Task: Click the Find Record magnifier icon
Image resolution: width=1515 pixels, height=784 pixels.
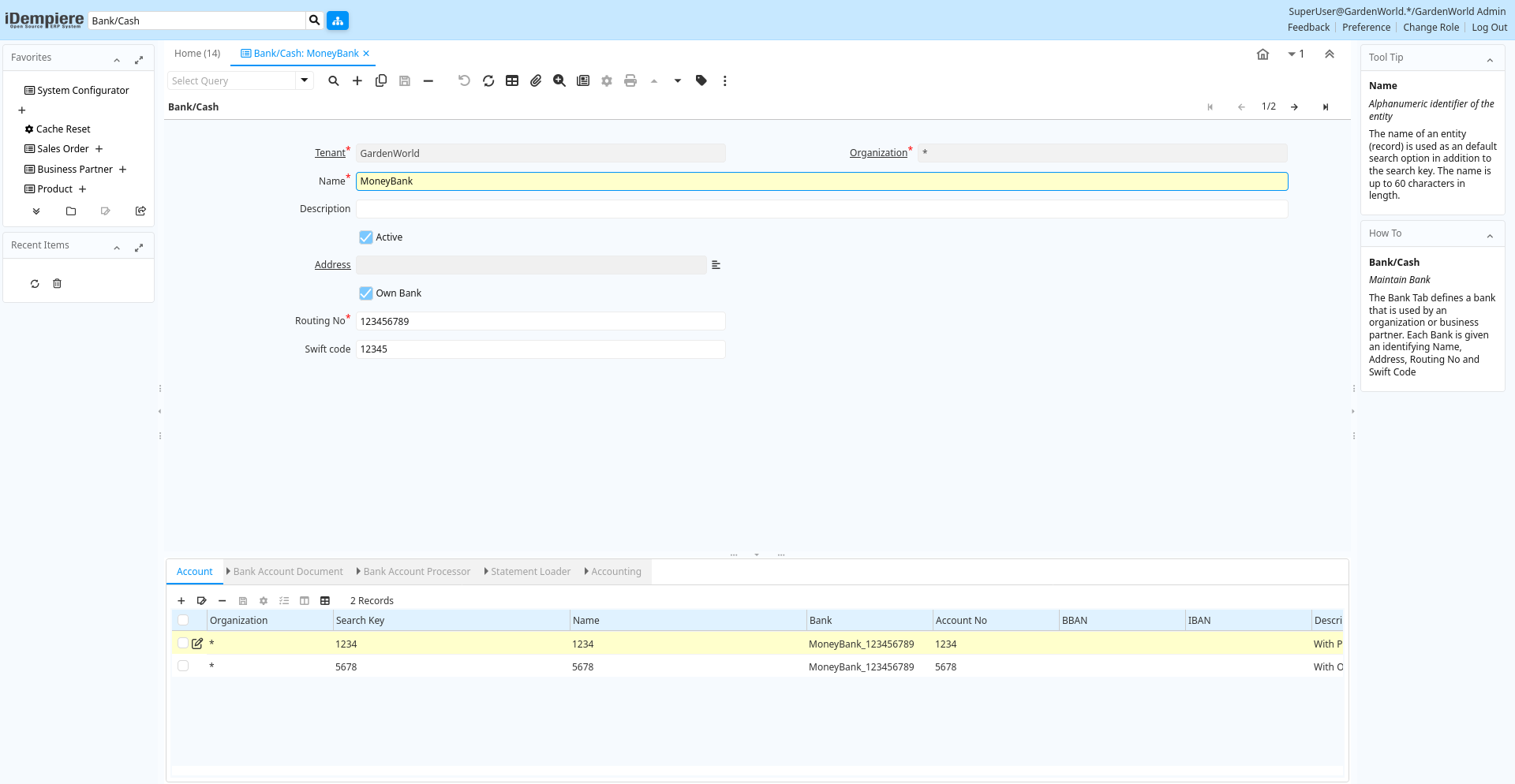Action: click(334, 80)
